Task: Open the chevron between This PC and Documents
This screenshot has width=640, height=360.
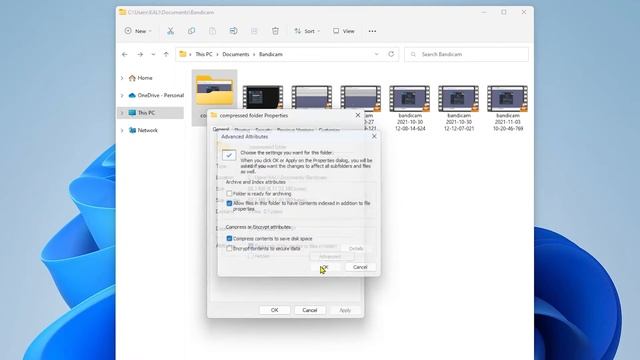Action: (x=218, y=54)
